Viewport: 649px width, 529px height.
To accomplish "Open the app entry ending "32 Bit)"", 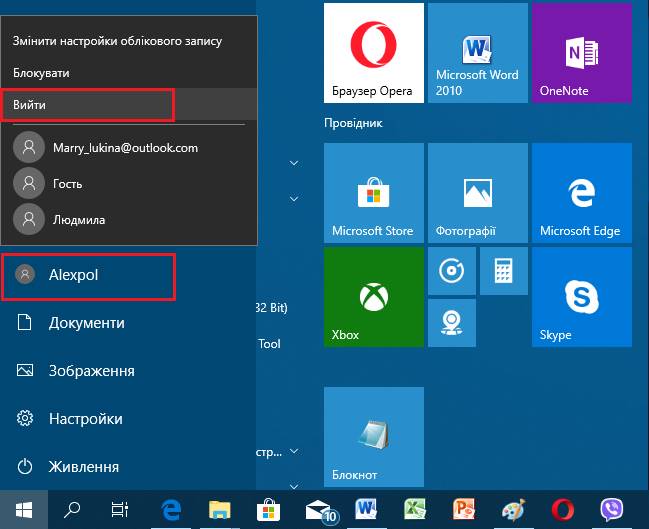I will pyautogui.click(x=272, y=308).
